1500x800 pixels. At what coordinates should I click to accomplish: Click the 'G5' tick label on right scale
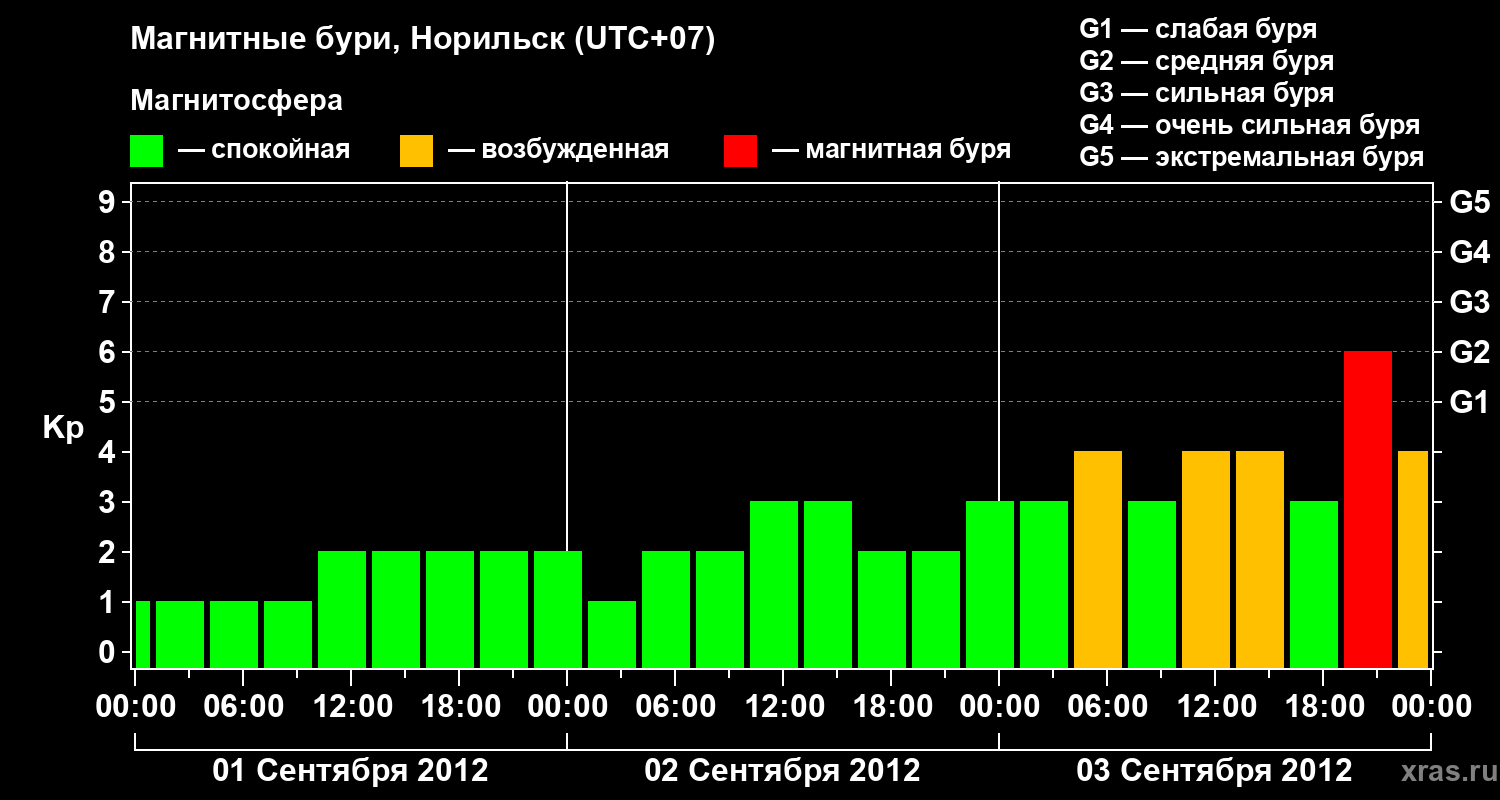point(1469,202)
